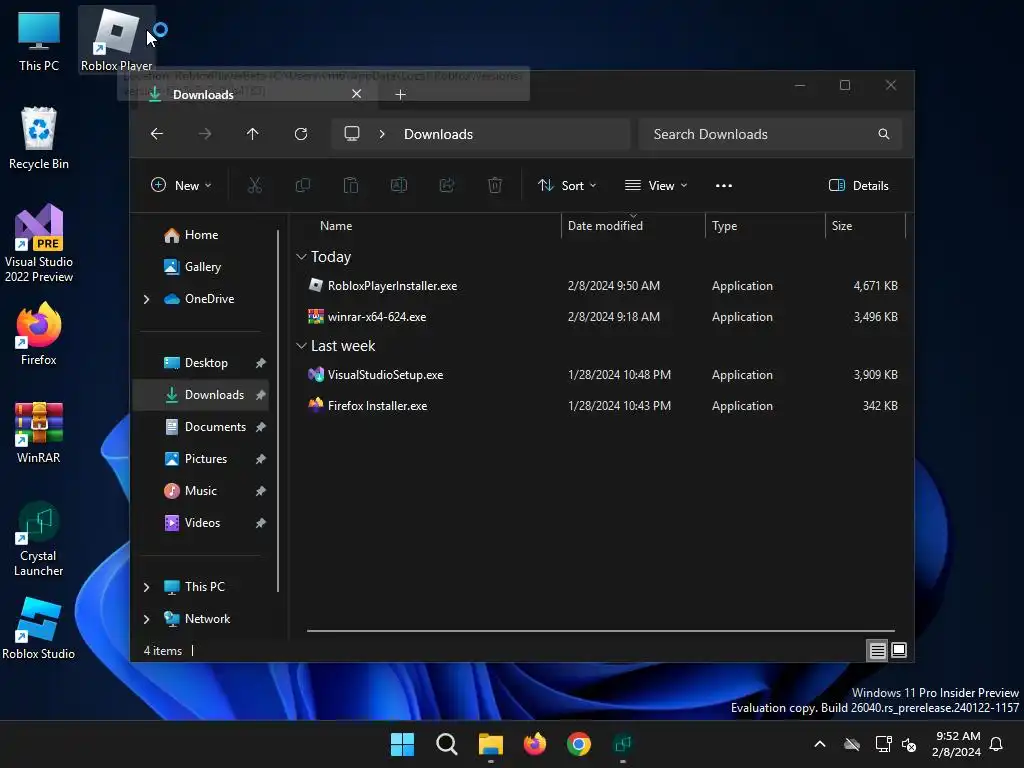The height and width of the screenshot is (768, 1024).
Task: Go up one folder level
Action: click(x=253, y=134)
